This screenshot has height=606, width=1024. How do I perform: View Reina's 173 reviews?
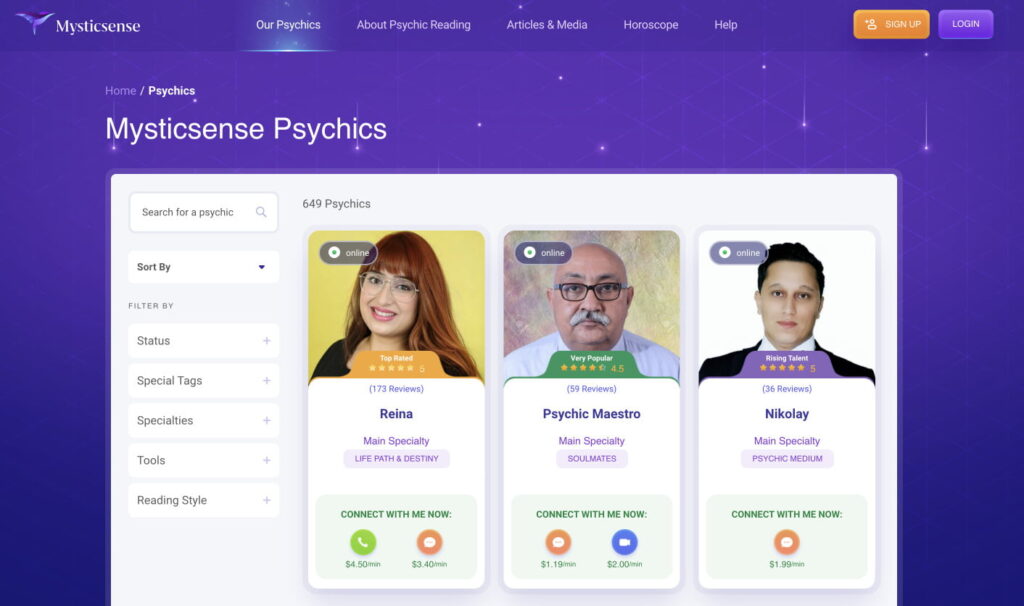396,389
